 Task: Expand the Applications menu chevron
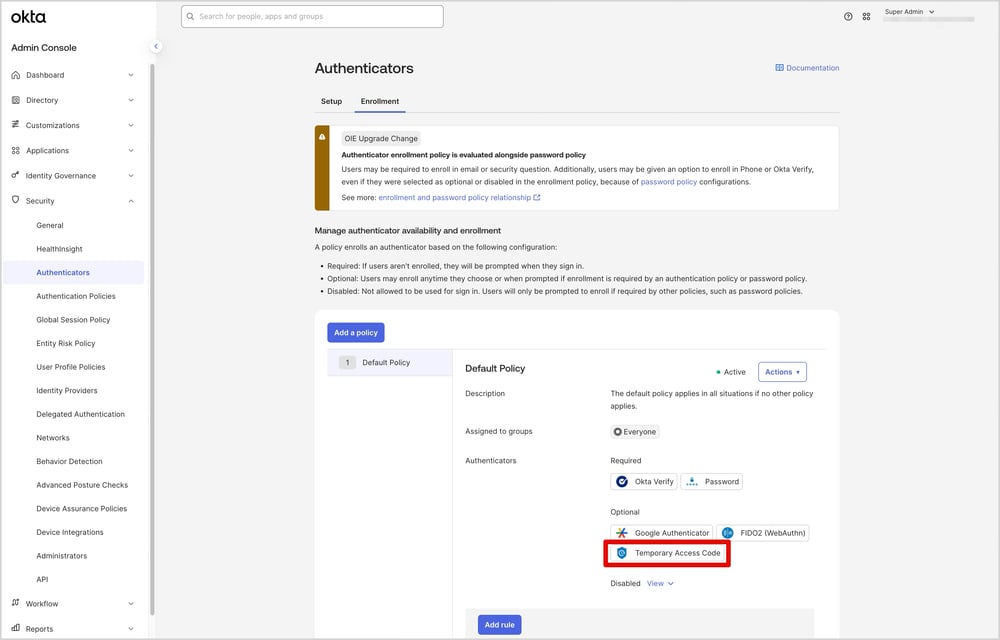(131, 150)
